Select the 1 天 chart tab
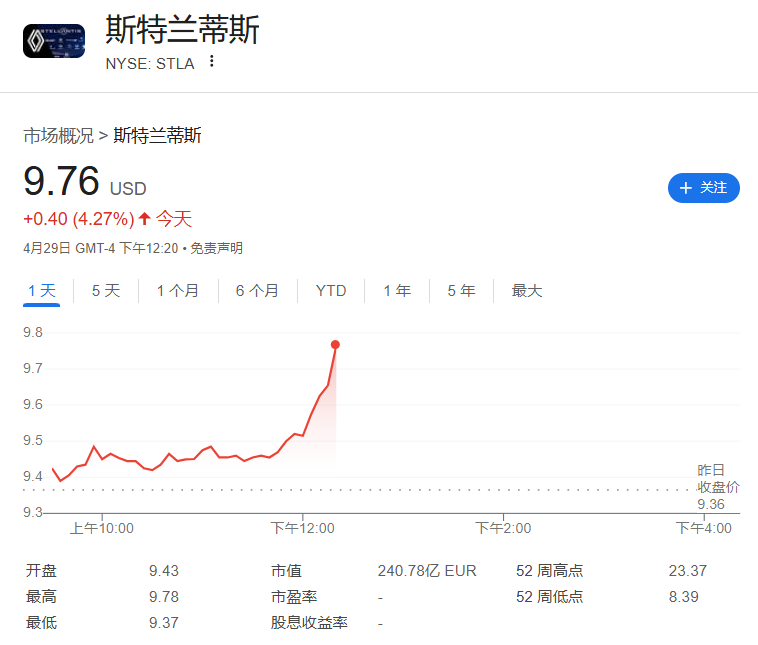This screenshot has height=645, width=758. pos(42,291)
